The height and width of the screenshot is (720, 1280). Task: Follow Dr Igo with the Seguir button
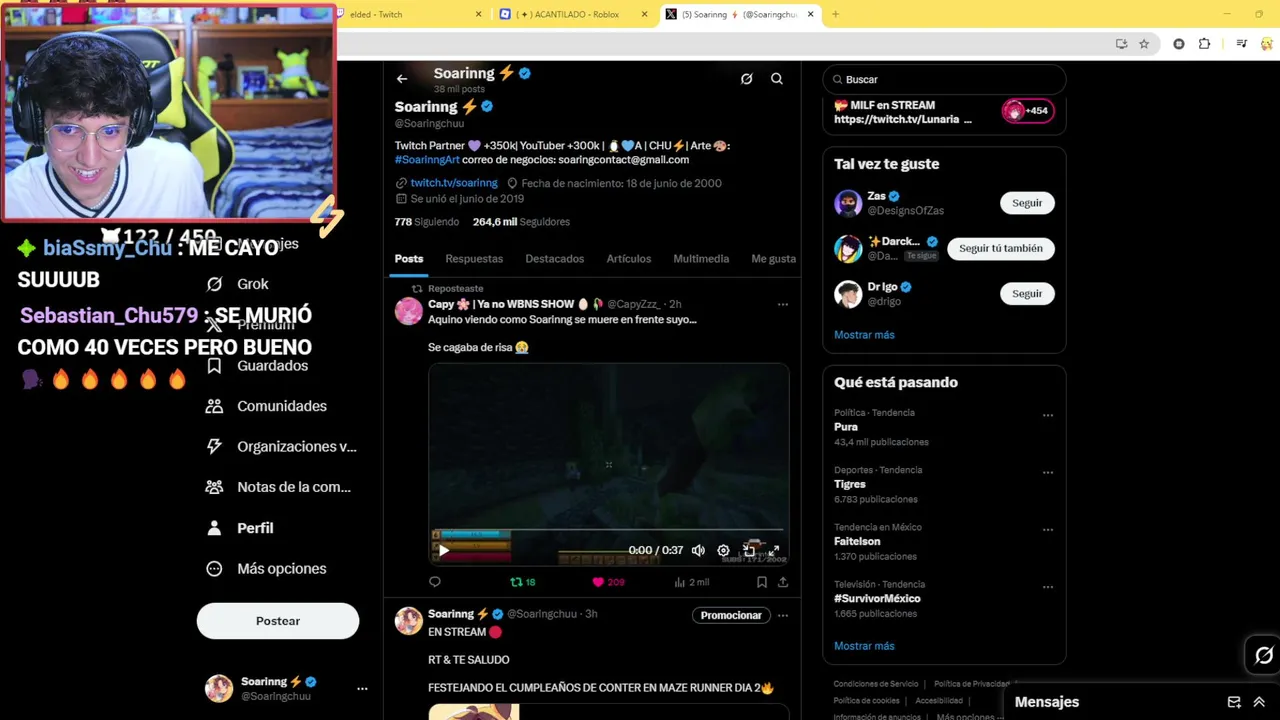[1027, 294]
